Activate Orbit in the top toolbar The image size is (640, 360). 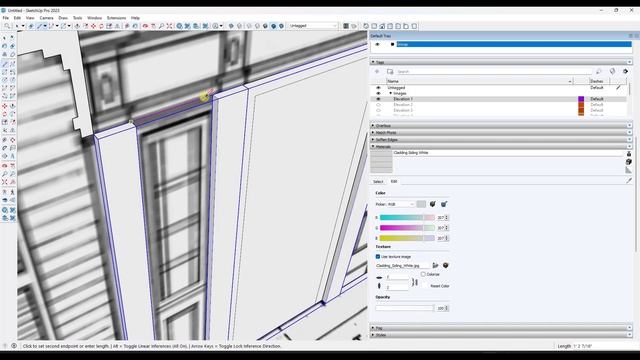click(145, 26)
